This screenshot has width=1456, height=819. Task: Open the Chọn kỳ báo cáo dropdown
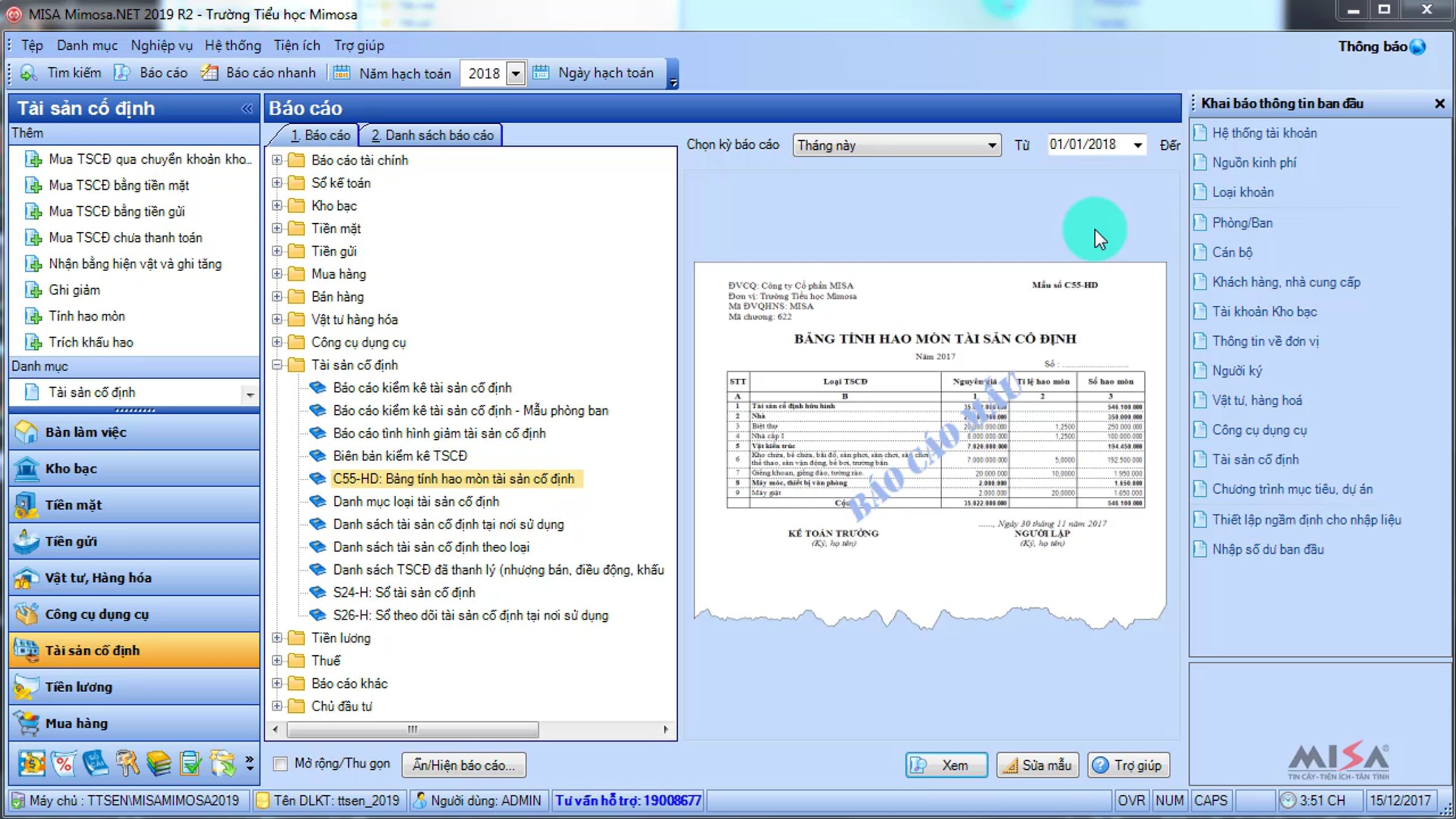(x=992, y=146)
